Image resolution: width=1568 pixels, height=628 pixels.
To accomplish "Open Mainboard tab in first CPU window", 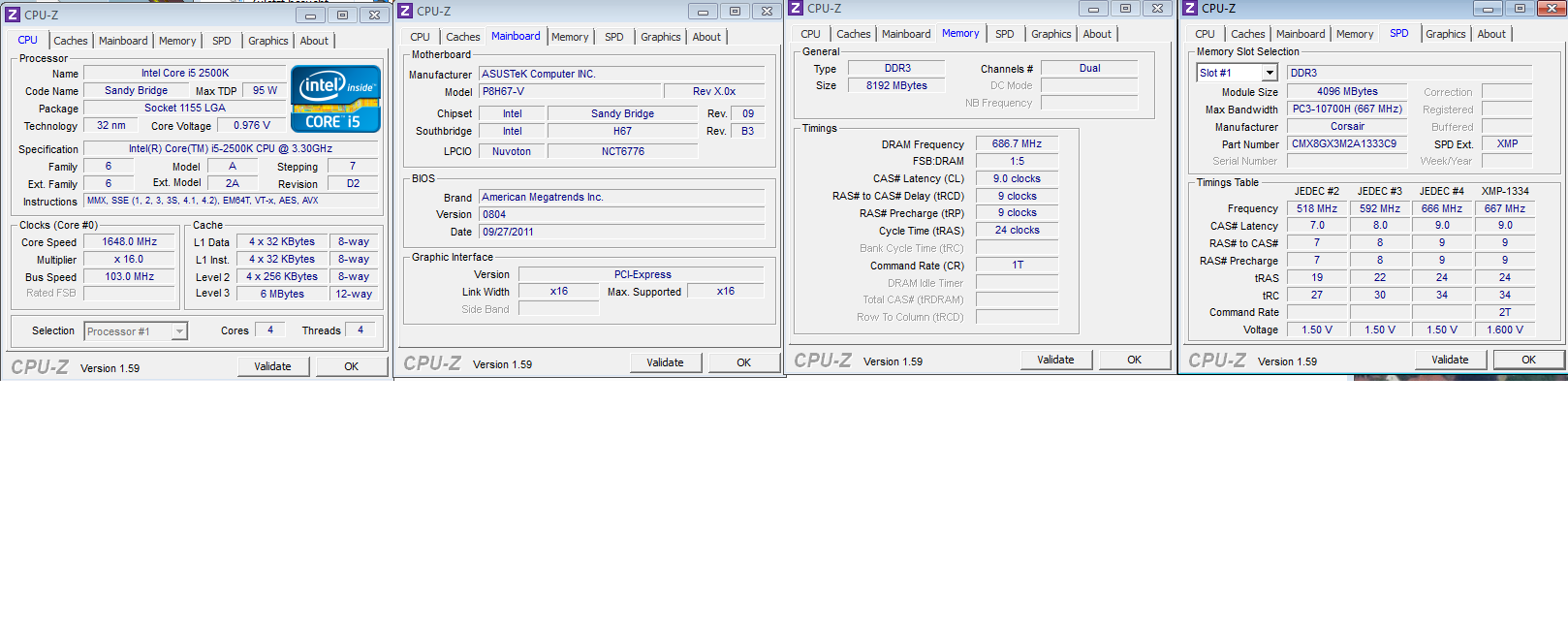I will tap(123, 41).
